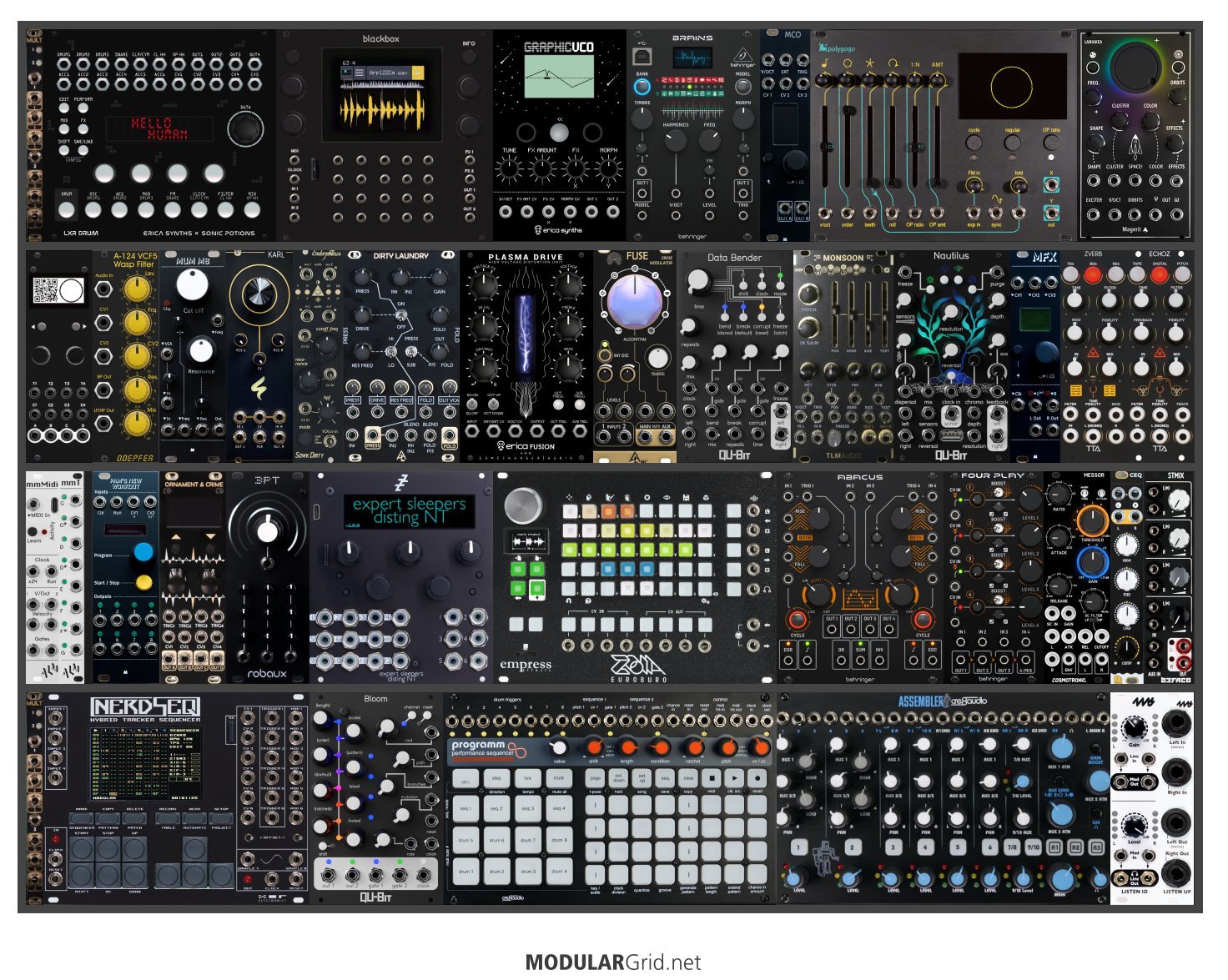Click the 'A-124 VCF5 Wasp Filter' label
The image size is (1228, 980).
click(135, 260)
